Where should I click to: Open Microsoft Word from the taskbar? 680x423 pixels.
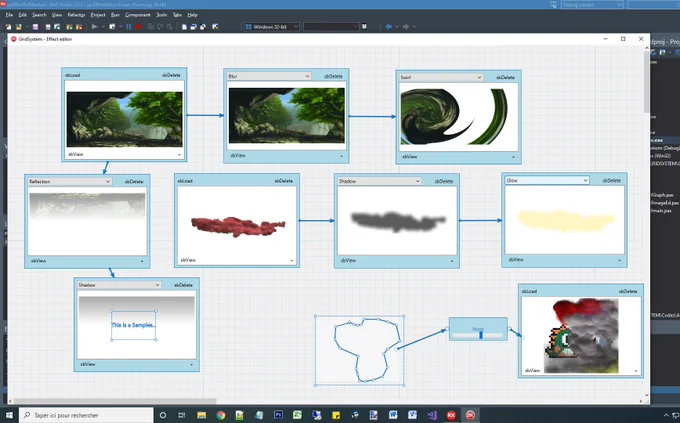[x=393, y=415]
